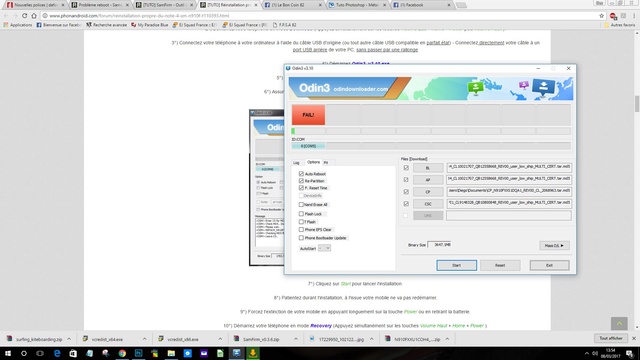Open the Windows Start menu
Image resolution: width=640 pixels, height=360 pixels.
7,353
